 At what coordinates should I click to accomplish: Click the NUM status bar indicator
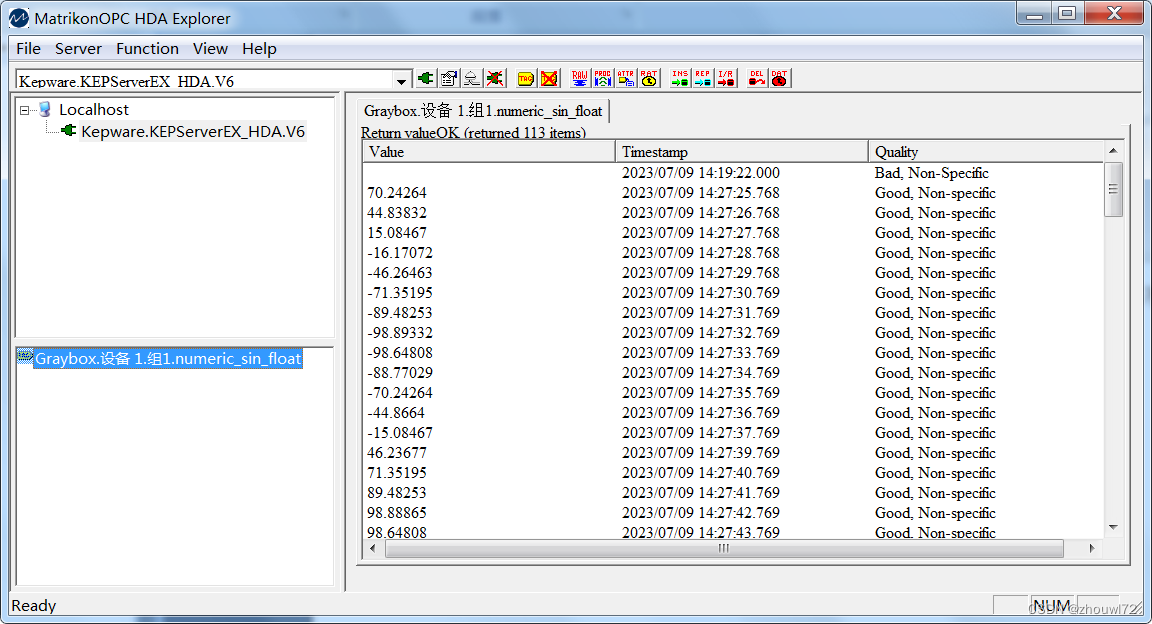[1052, 605]
